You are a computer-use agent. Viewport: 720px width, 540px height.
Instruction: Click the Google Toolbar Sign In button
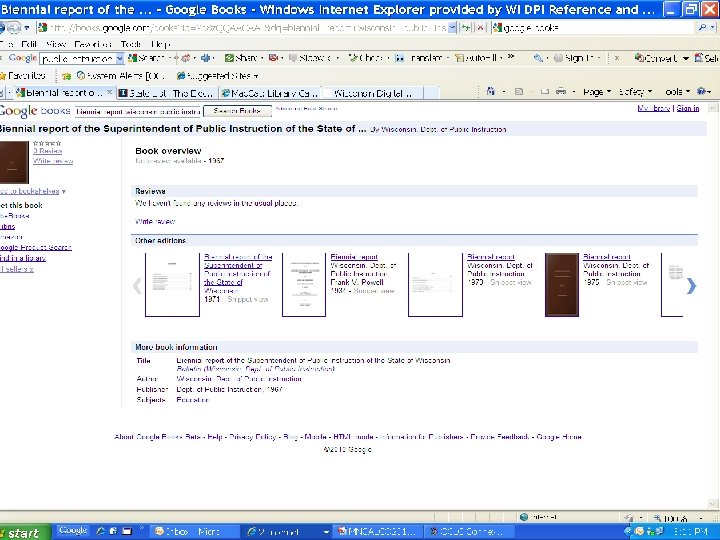point(573,58)
